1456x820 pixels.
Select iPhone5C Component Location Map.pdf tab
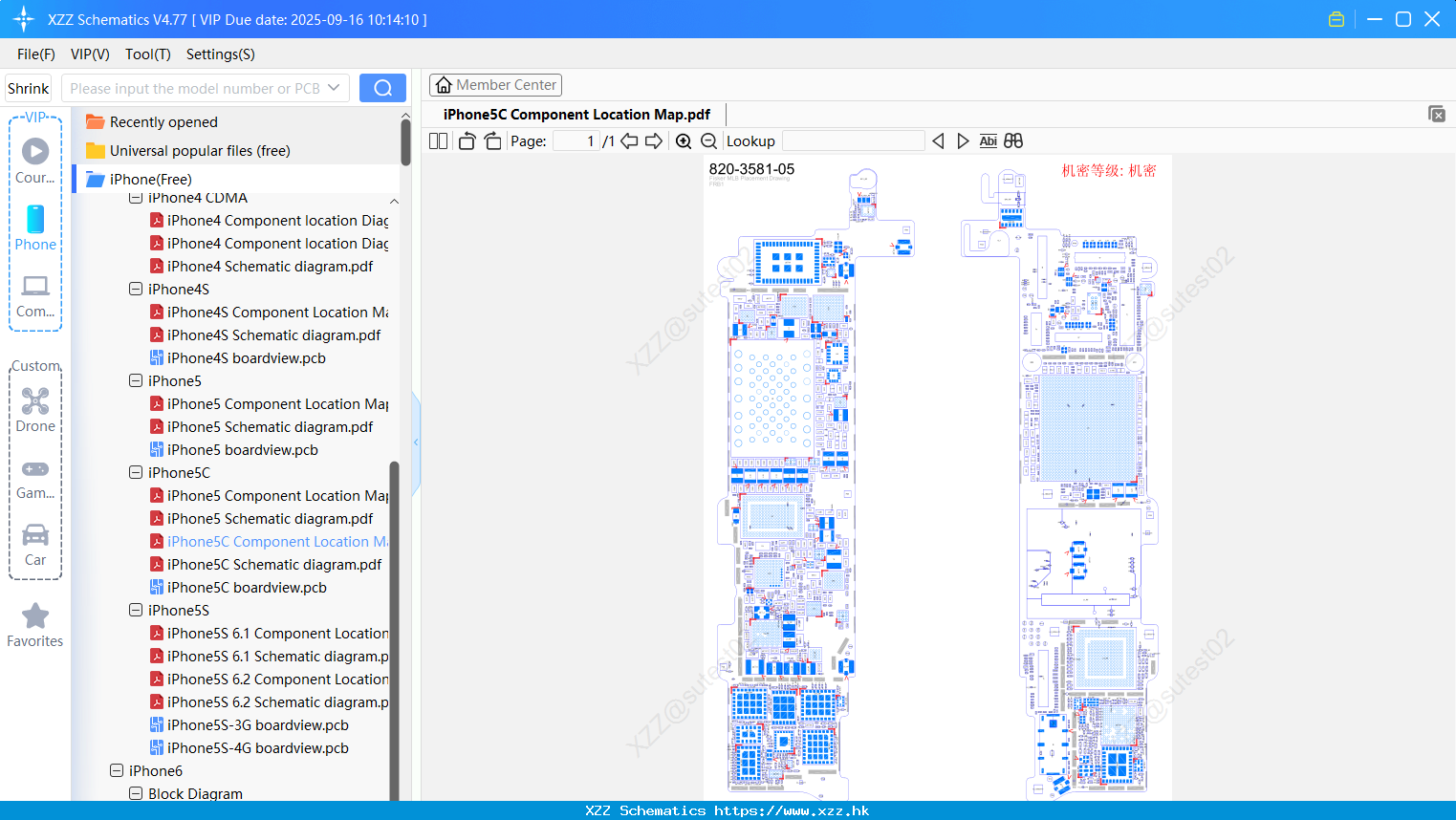[x=576, y=114]
